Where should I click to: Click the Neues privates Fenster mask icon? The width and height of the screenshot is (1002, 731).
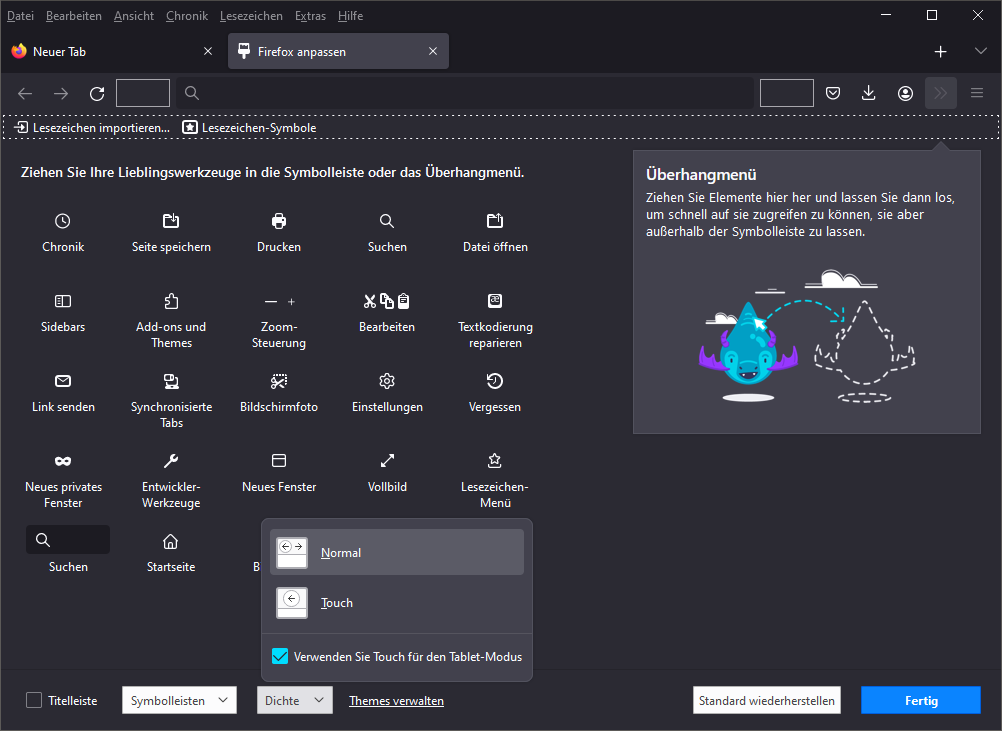pos(63,461)
